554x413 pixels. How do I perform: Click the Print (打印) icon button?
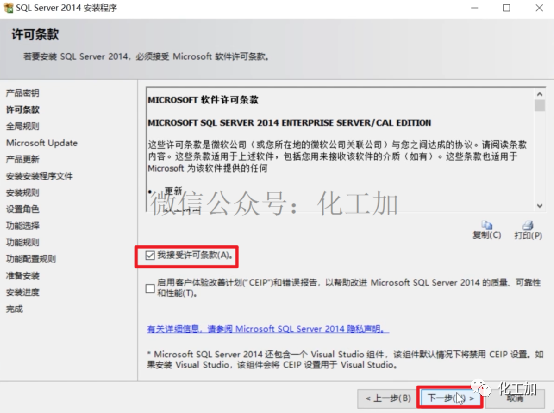coord(528,230)
